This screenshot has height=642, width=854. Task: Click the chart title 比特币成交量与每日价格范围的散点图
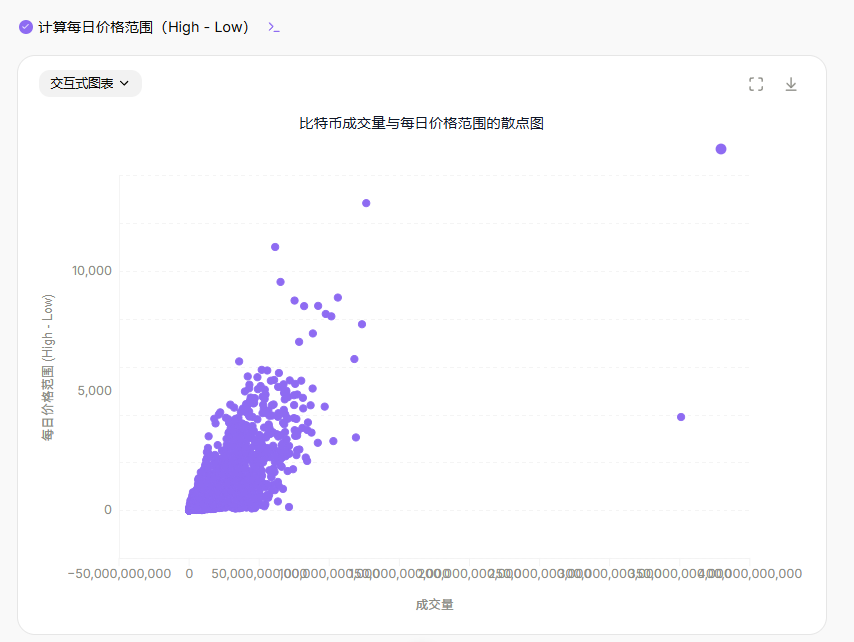click(x=422, y=123)
